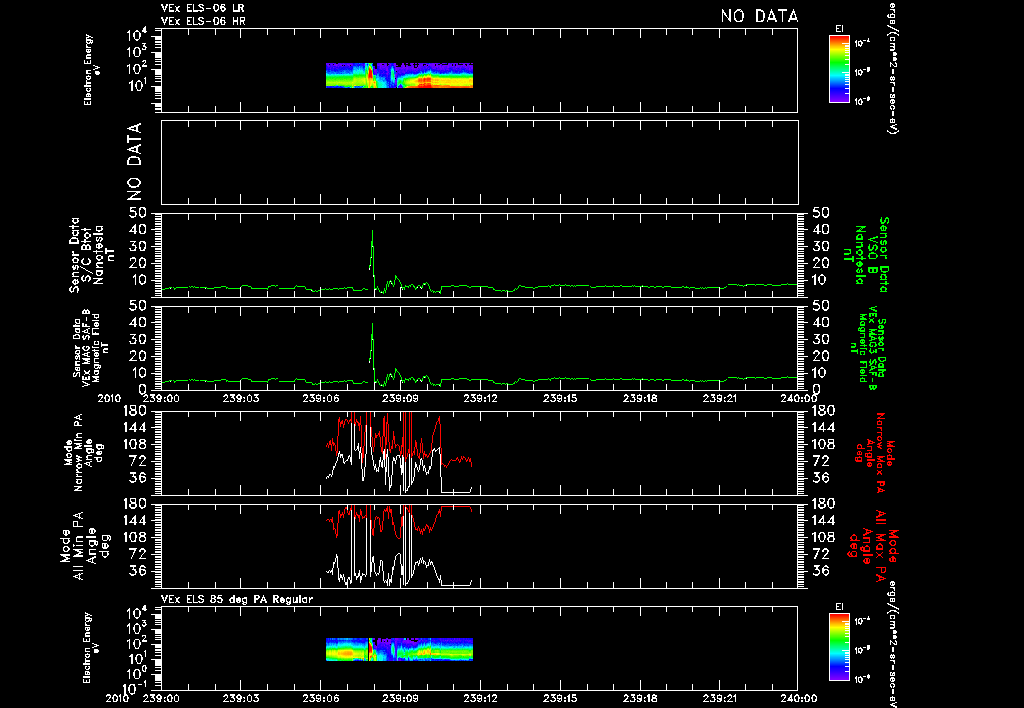The width and height of the screenshot is (1024, 708).
Task: Click the '239:00' tick label on the middle time axis
Action: 161,398
